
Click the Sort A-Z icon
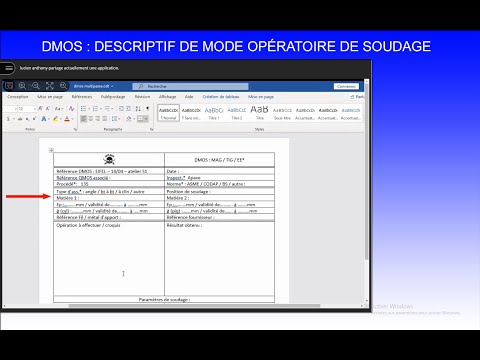pyautogui.click(x=138, y=108)
